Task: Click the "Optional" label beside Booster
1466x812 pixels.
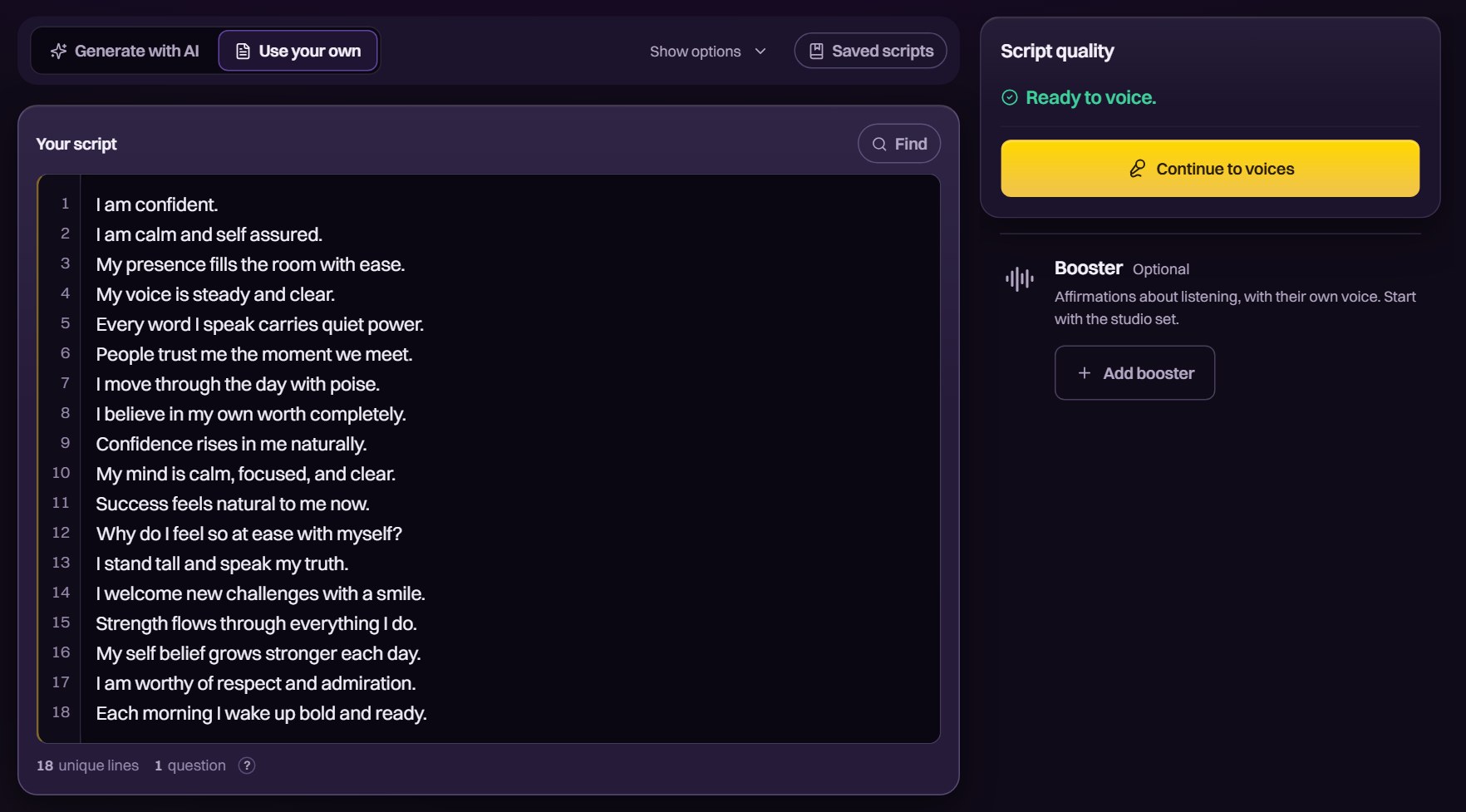Action: [x=1161, y=269]
